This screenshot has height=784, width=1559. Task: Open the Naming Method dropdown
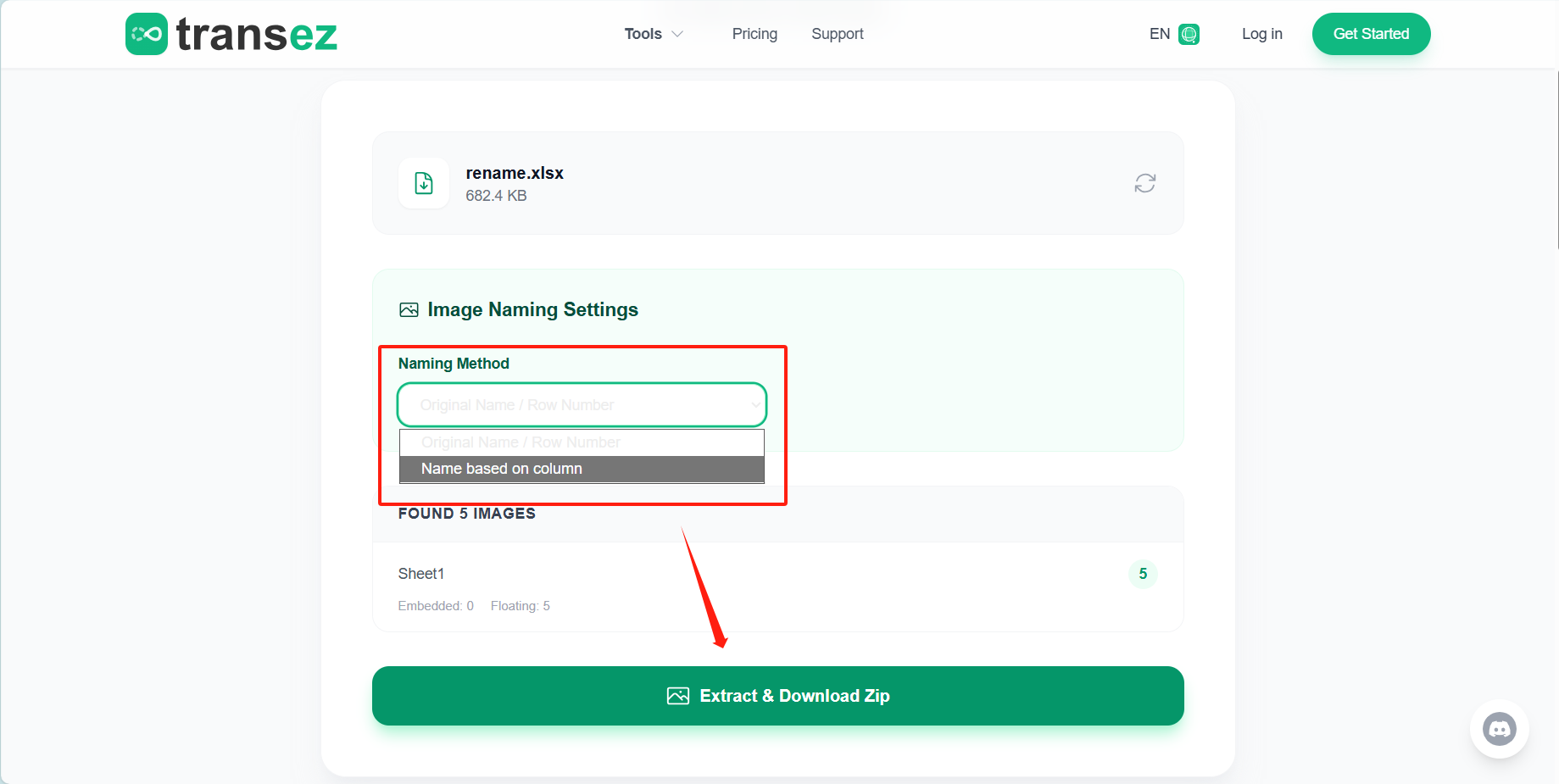pos(582,405)
